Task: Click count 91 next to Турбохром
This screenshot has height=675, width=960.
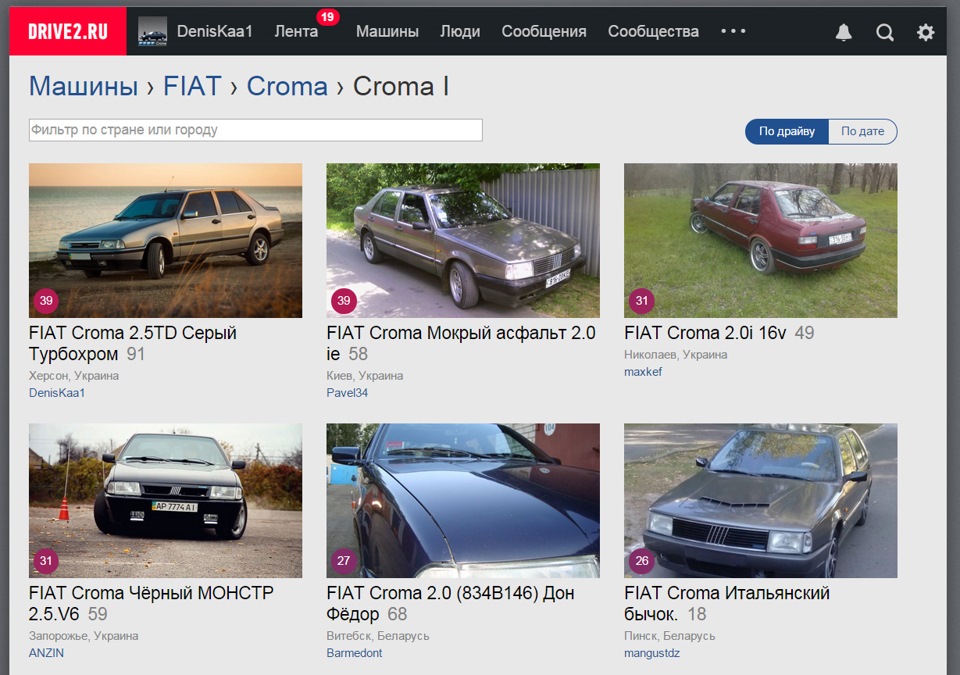Action: click(135, 354)
